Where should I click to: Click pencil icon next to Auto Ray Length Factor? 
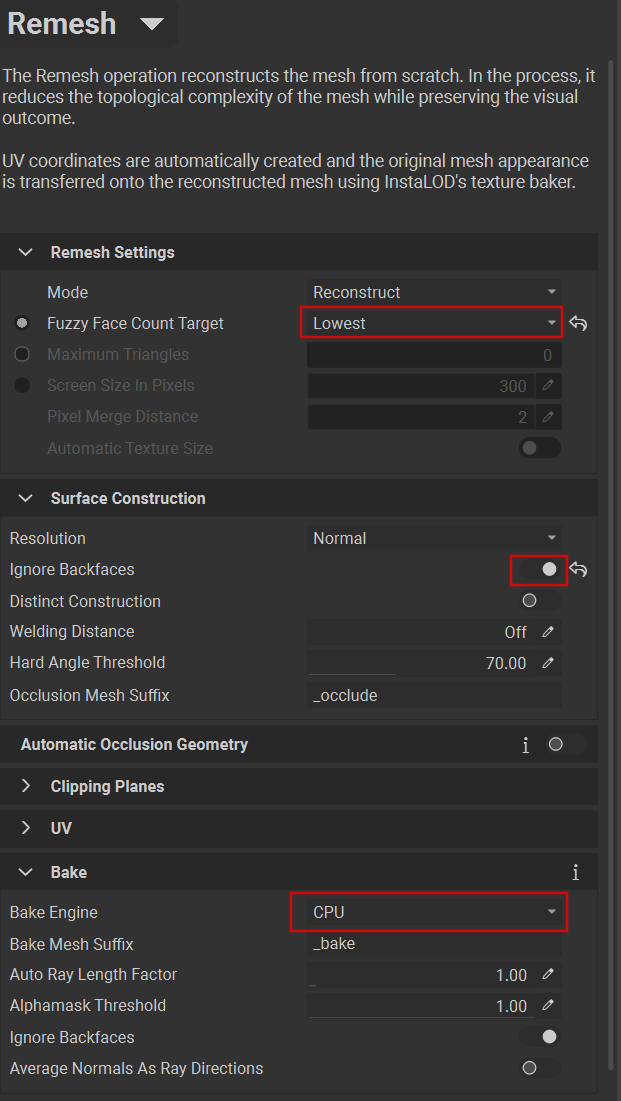coord(548,975)
